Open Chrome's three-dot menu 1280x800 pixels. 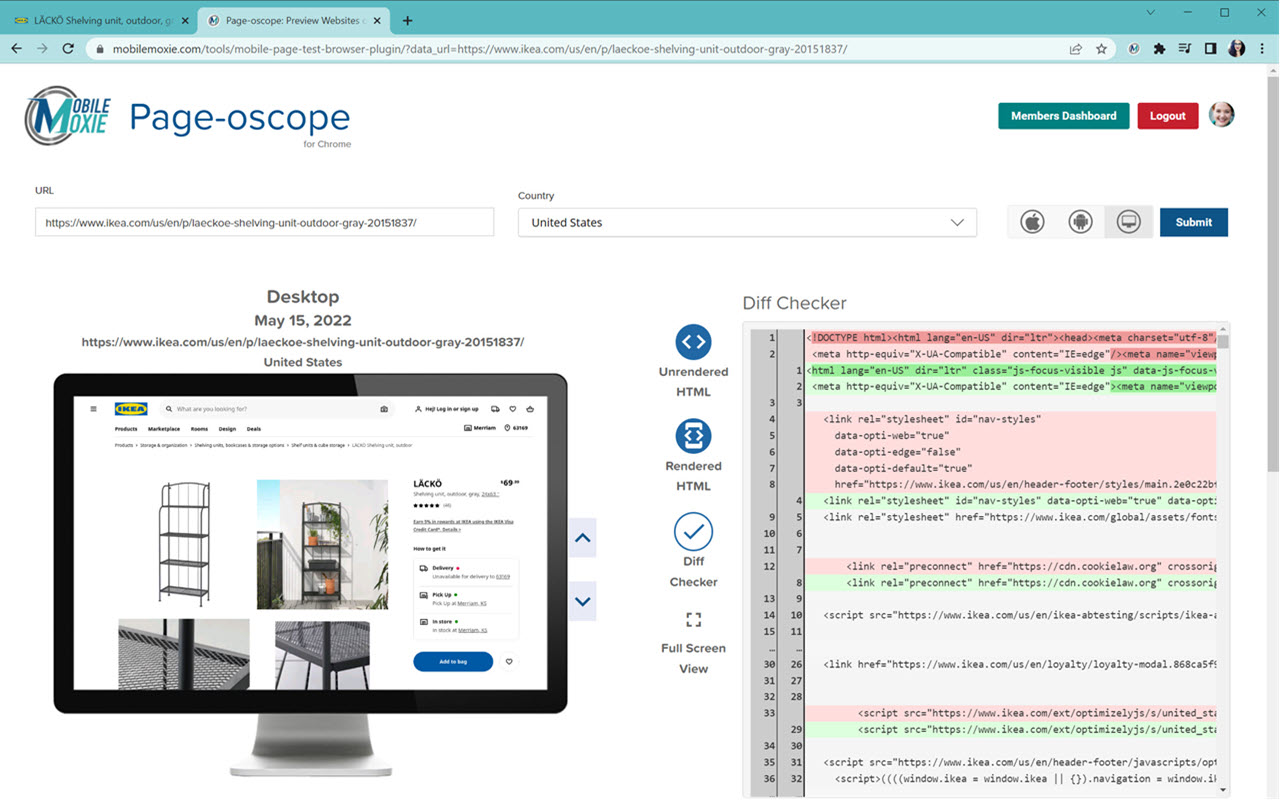[1263, 47]
